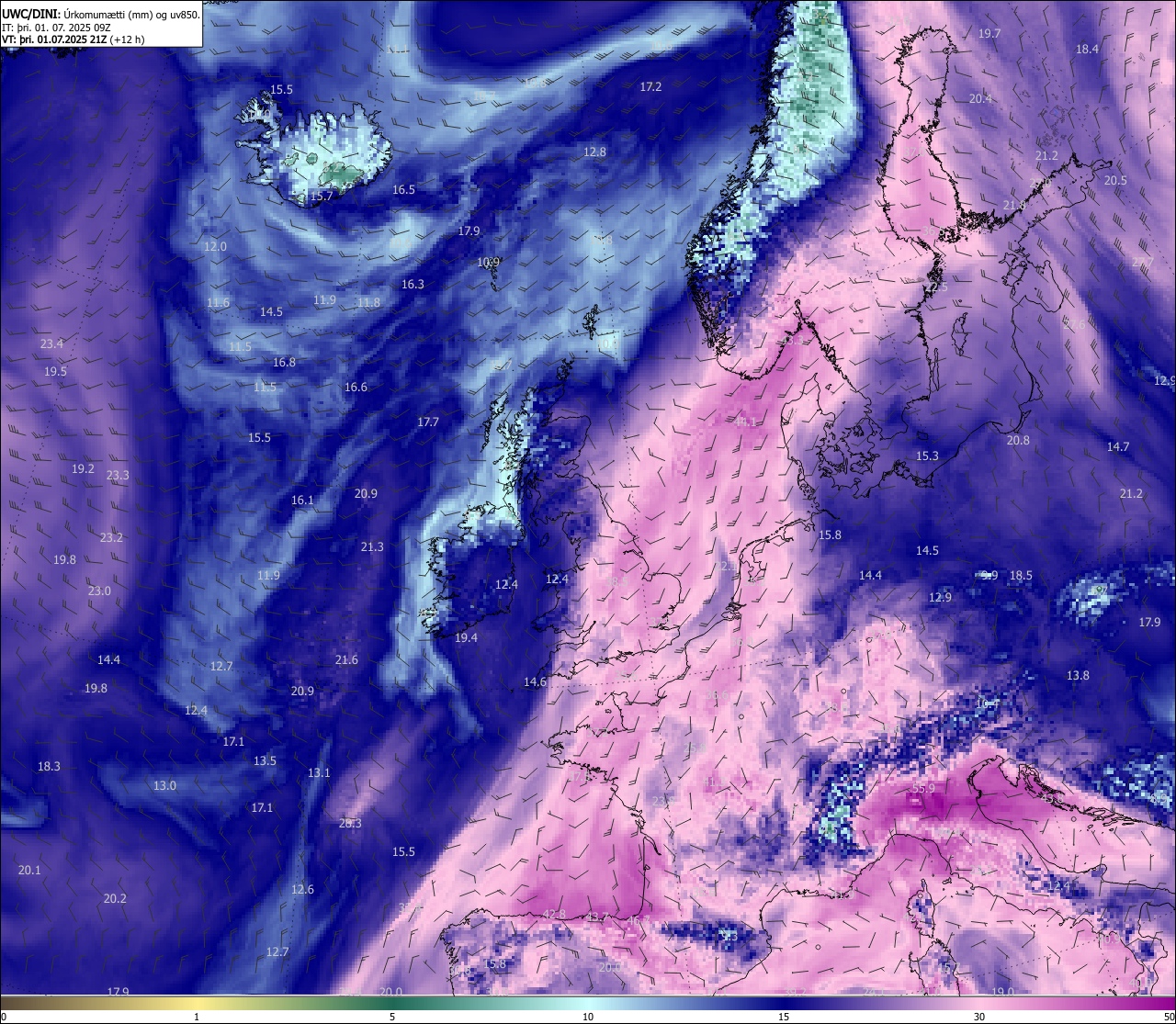Click the value '19.2' on the map
The width and height of the screenshot is (1176, 1024).
pyautogui.click(x=83, y=468)
